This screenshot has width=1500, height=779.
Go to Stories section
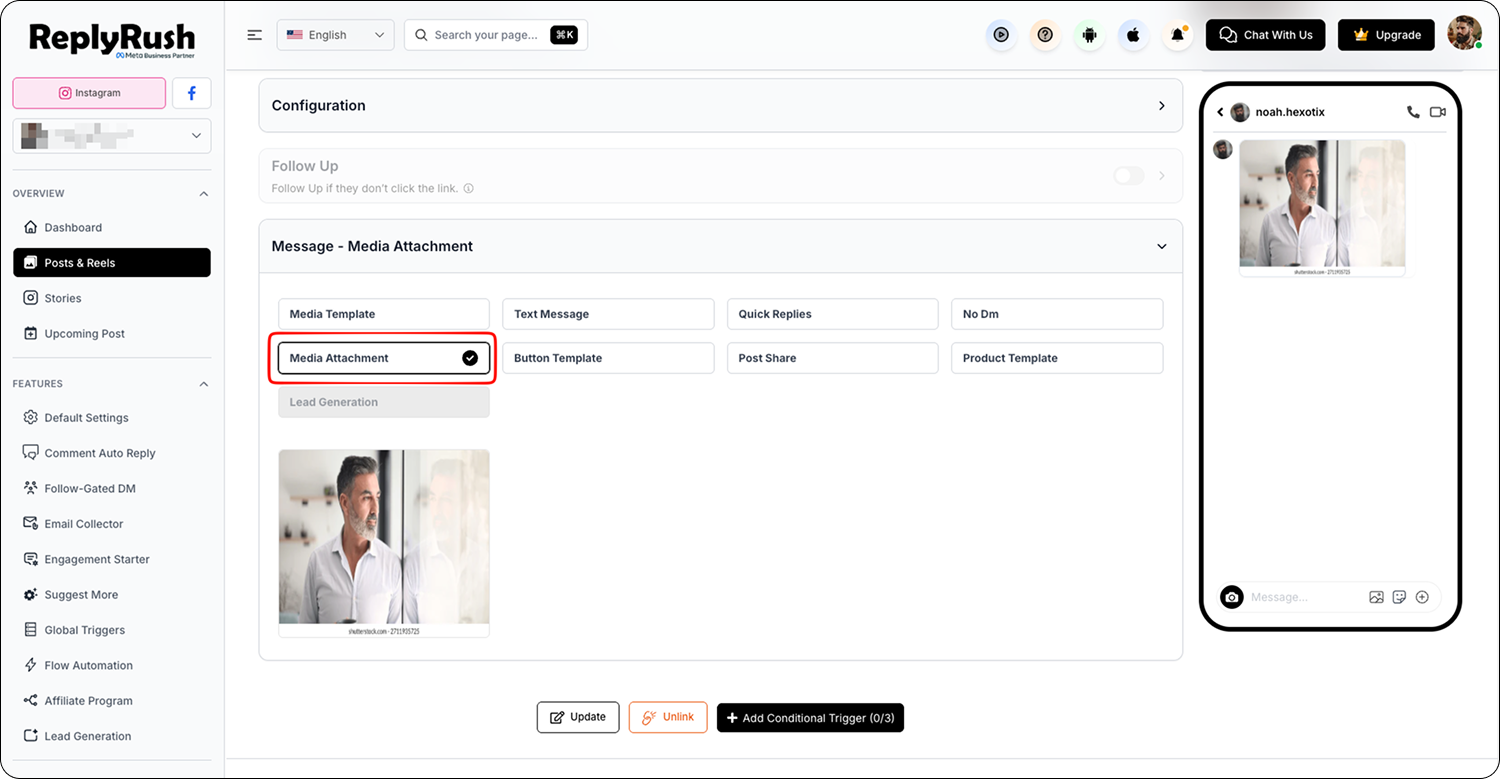(112, 298)
